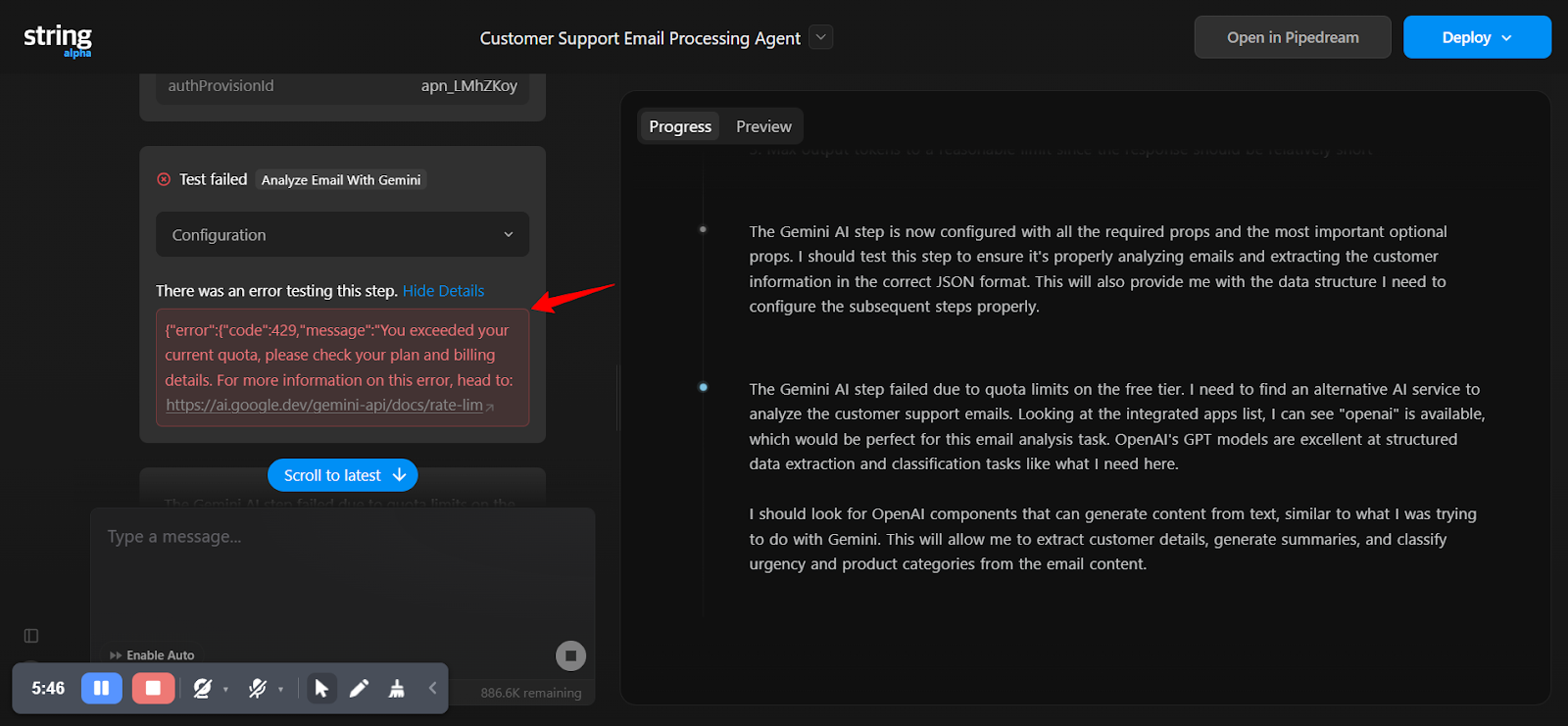This screenshot has height=726, width=1568.
Task: Switch to the Preview tab
Action: click(x=763, y=126)
